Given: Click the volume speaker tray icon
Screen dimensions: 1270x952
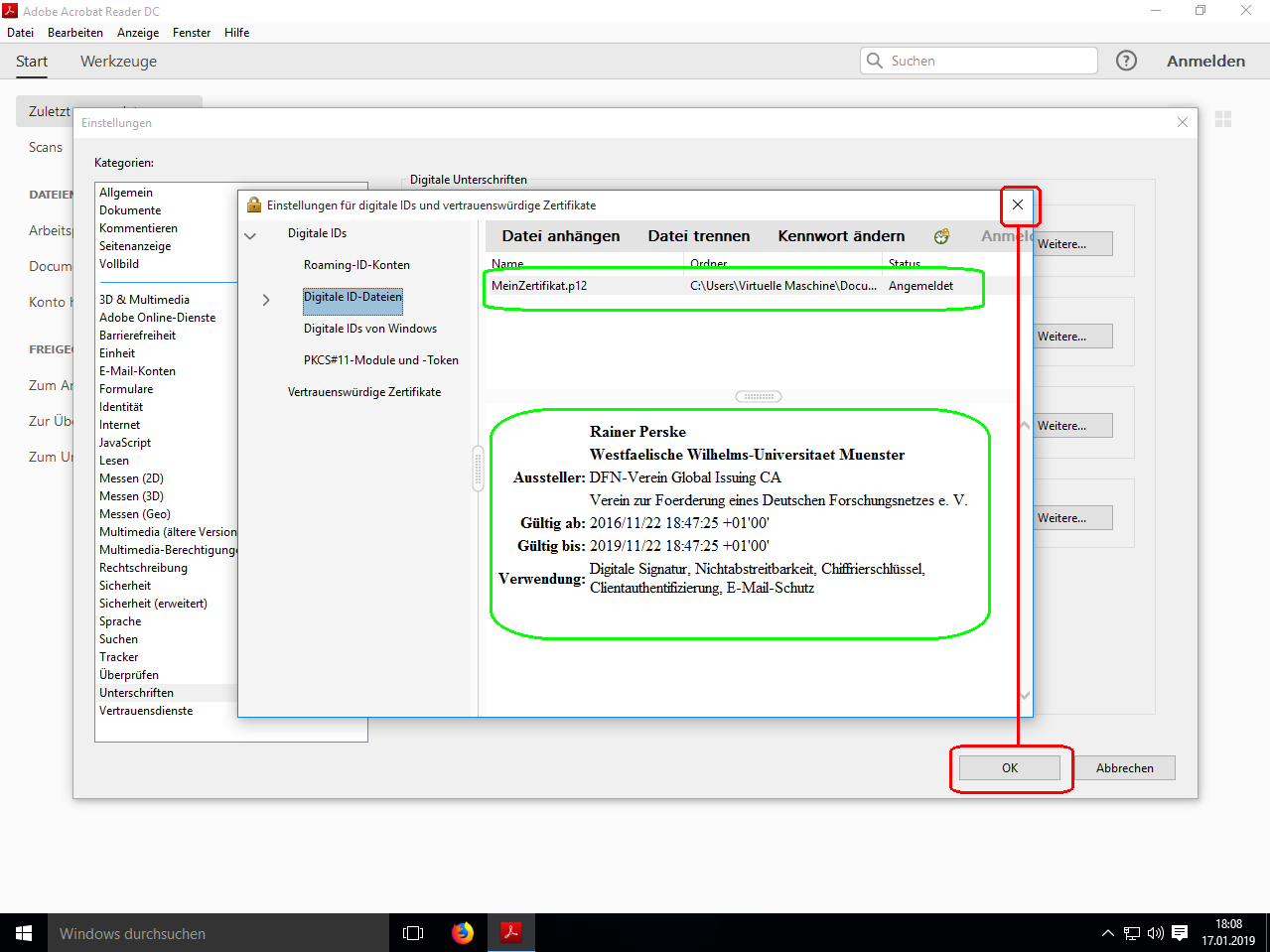Looking at the screenshot, I should (x=1155, y=933).
